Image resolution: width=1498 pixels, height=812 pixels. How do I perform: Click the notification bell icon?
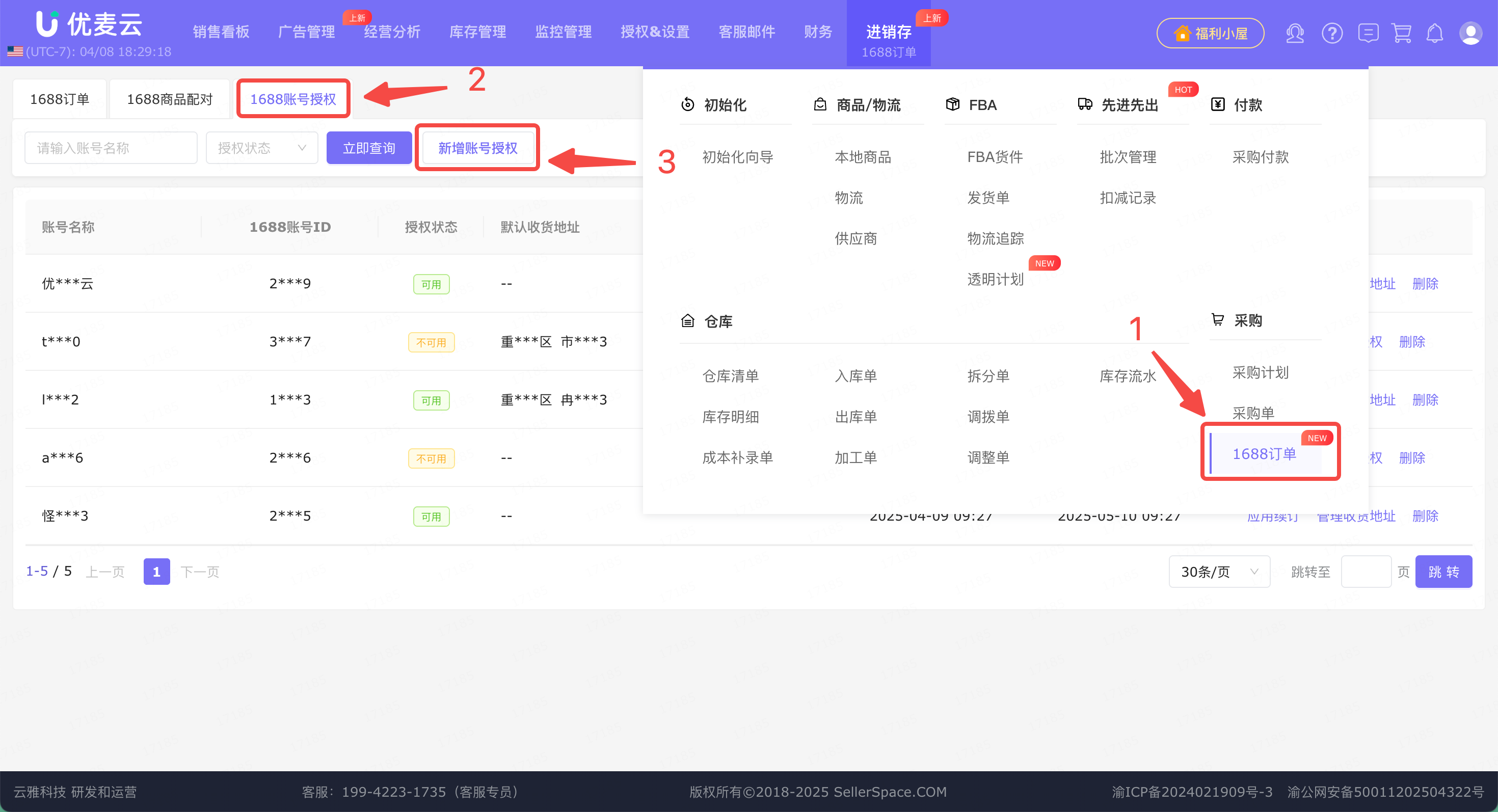point(1435,33)
